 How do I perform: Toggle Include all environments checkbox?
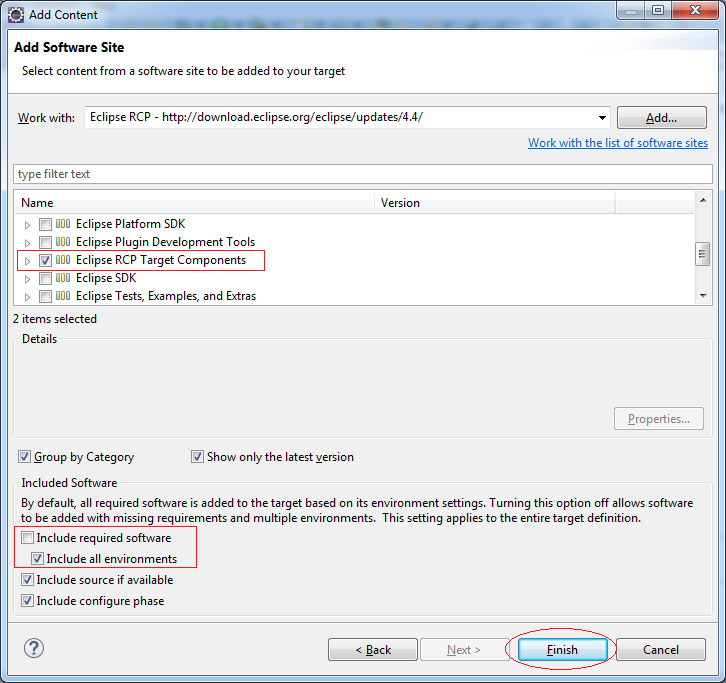(x=38, y=558)
